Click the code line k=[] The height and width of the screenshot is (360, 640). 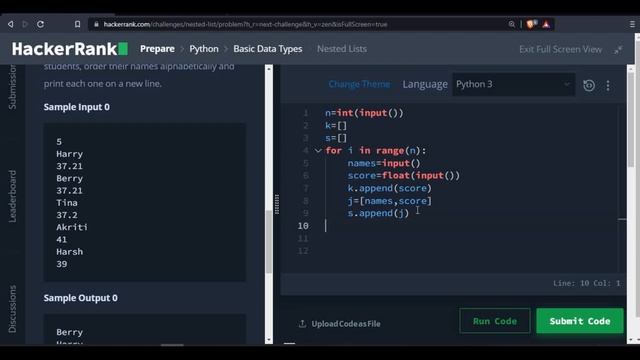point(336,126)
